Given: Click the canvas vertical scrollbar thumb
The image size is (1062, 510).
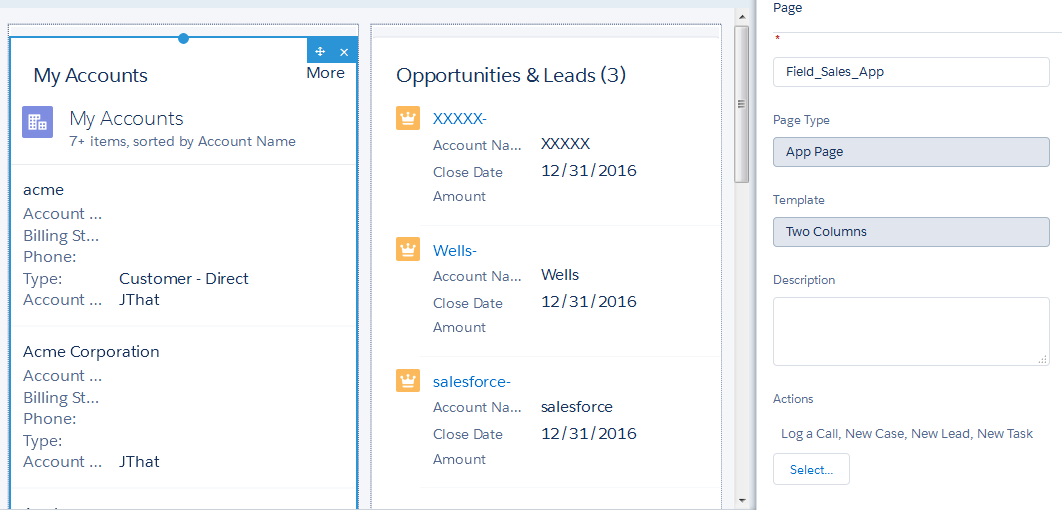Looking at the screenshot, I should click(741, 104).
